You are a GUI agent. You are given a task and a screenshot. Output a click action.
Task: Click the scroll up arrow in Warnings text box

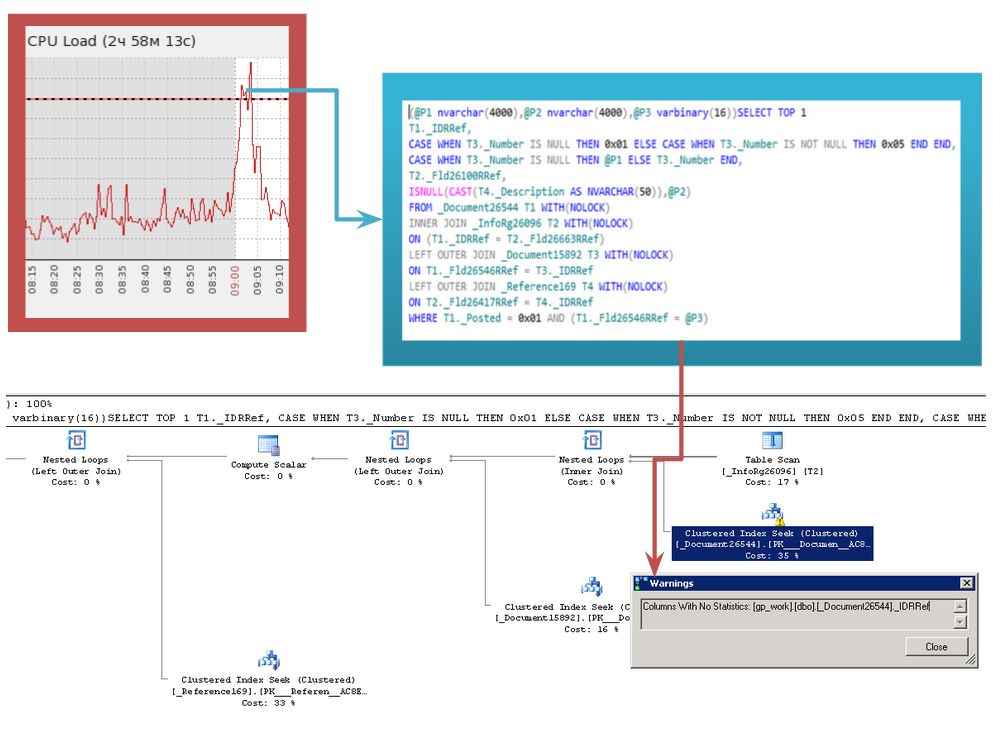960,606
